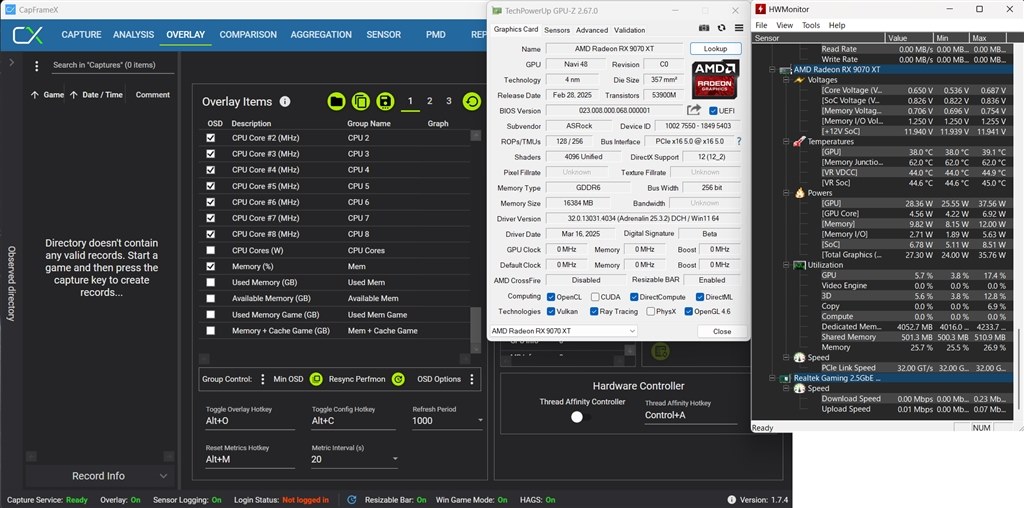Click the HWMonitor title bar app icon
Image resolution: width=1024 pixels, height=508 pixels.
coord(761,9)
